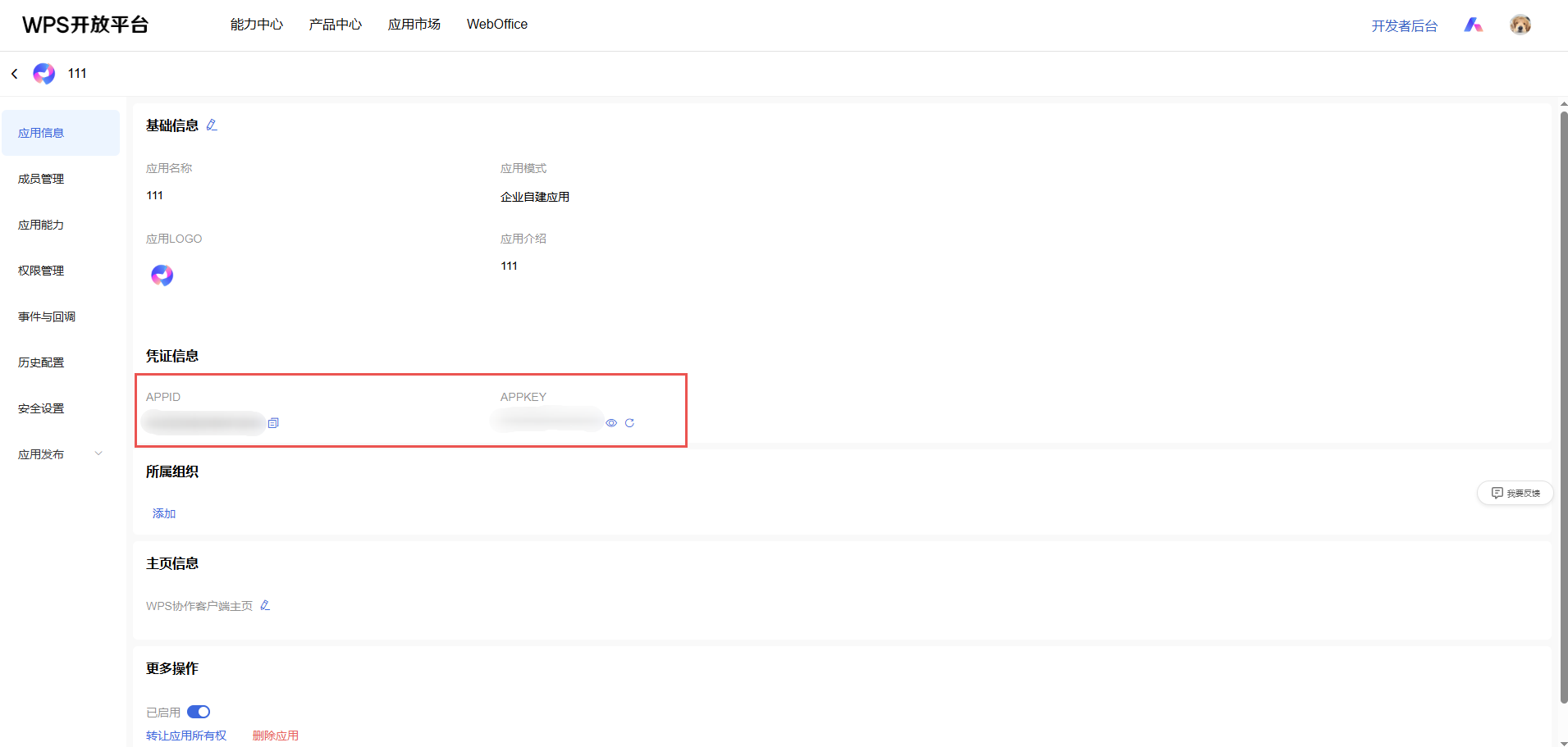Viewport: 1568px width, 747px height.
Task: Open the user avatar in header
Action: (x=1520, y=25)
